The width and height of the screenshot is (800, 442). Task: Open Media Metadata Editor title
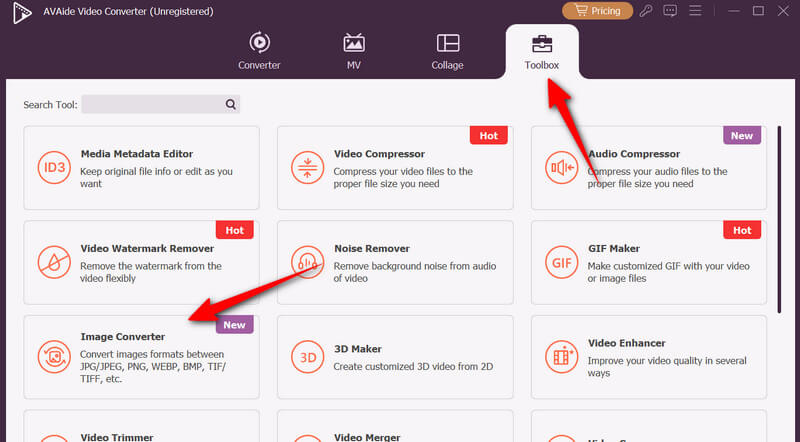click(137, 154)
